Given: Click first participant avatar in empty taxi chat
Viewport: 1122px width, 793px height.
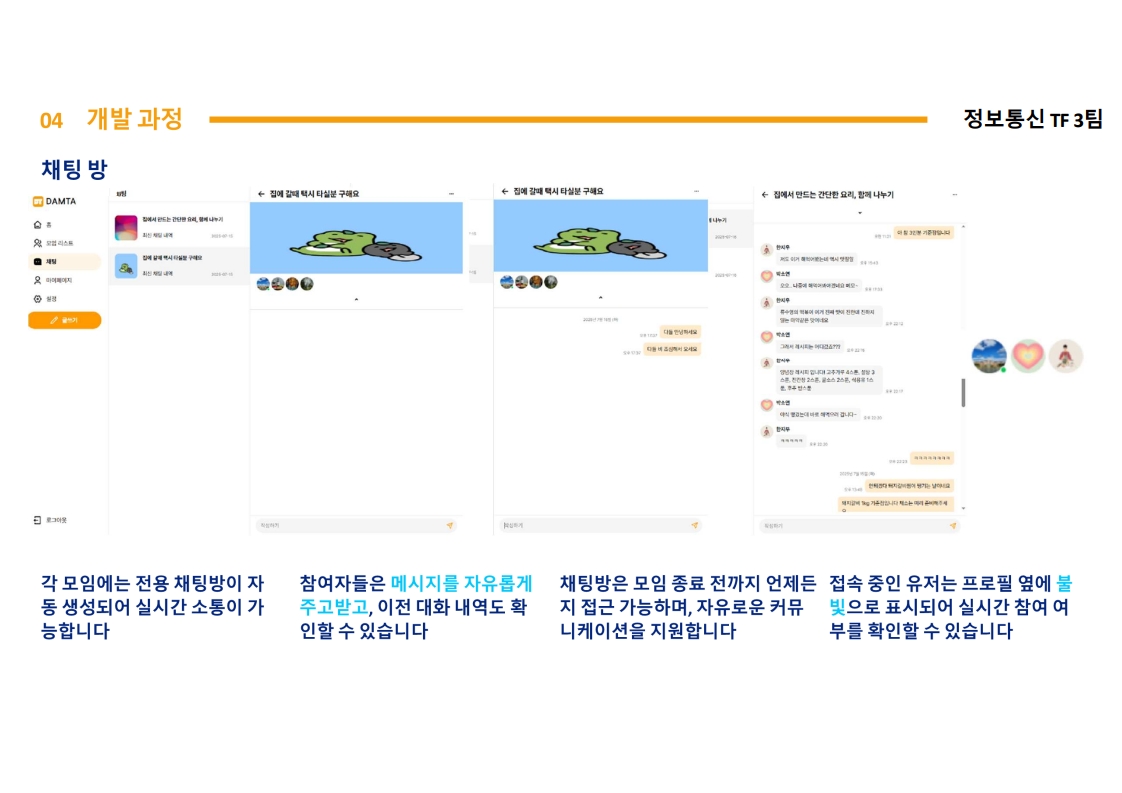Looking at the screenshot, I should [x=263, y=284].
